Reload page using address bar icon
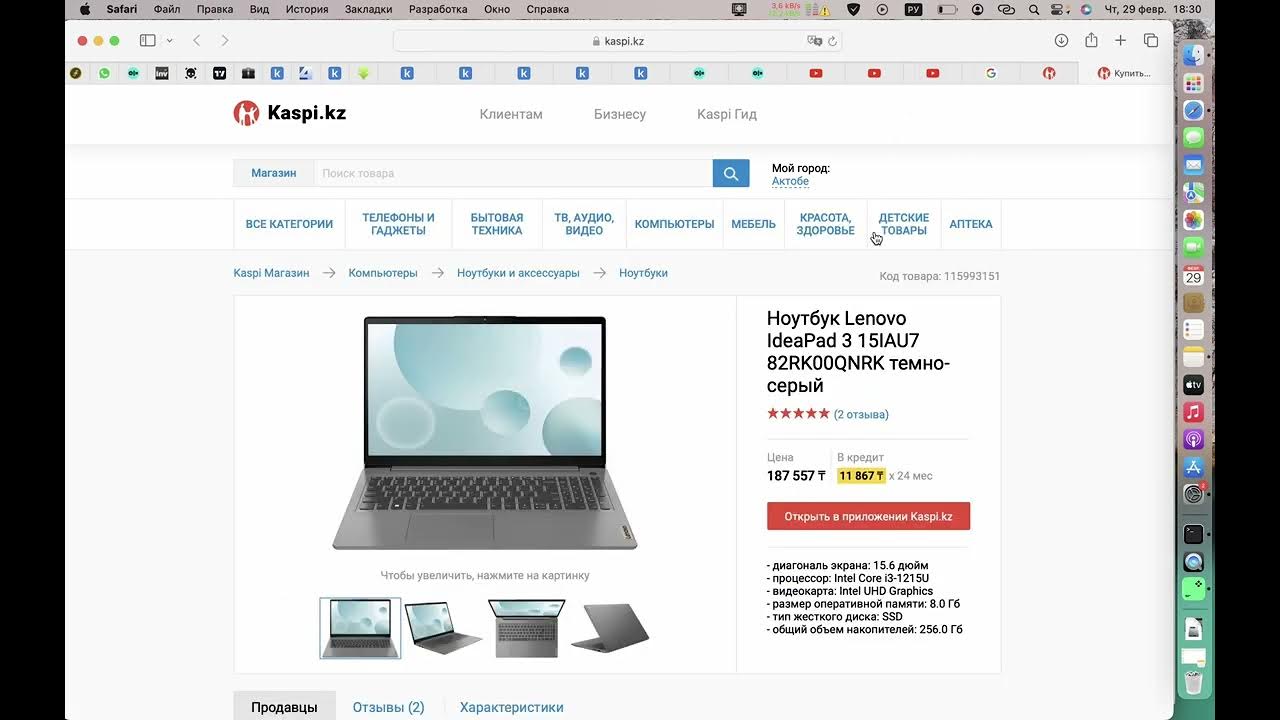This screenshot has height=720, width=1280. tap(832, 41)
